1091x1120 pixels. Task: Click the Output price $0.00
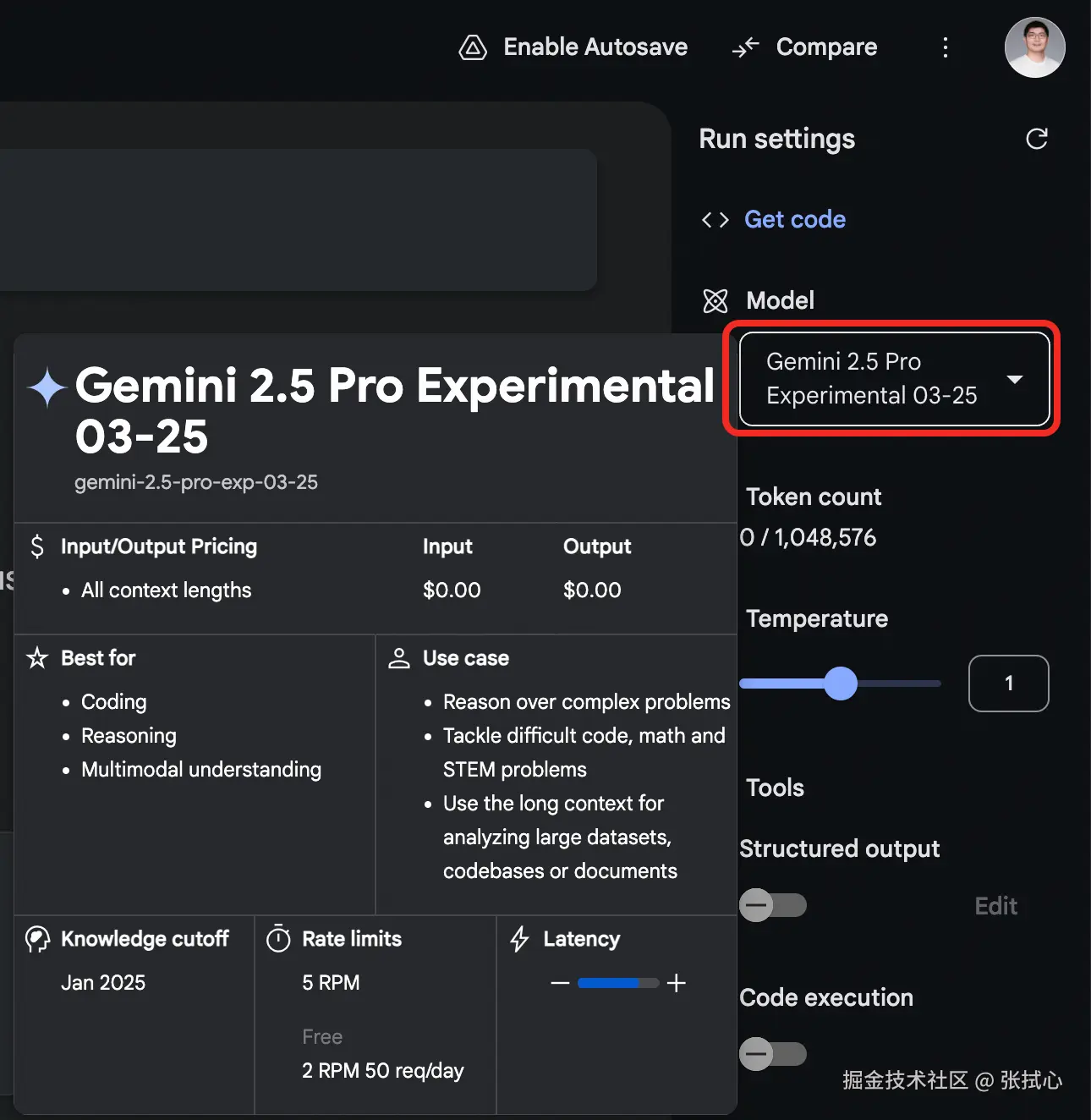pyautogui.click(x=592, y=590)
